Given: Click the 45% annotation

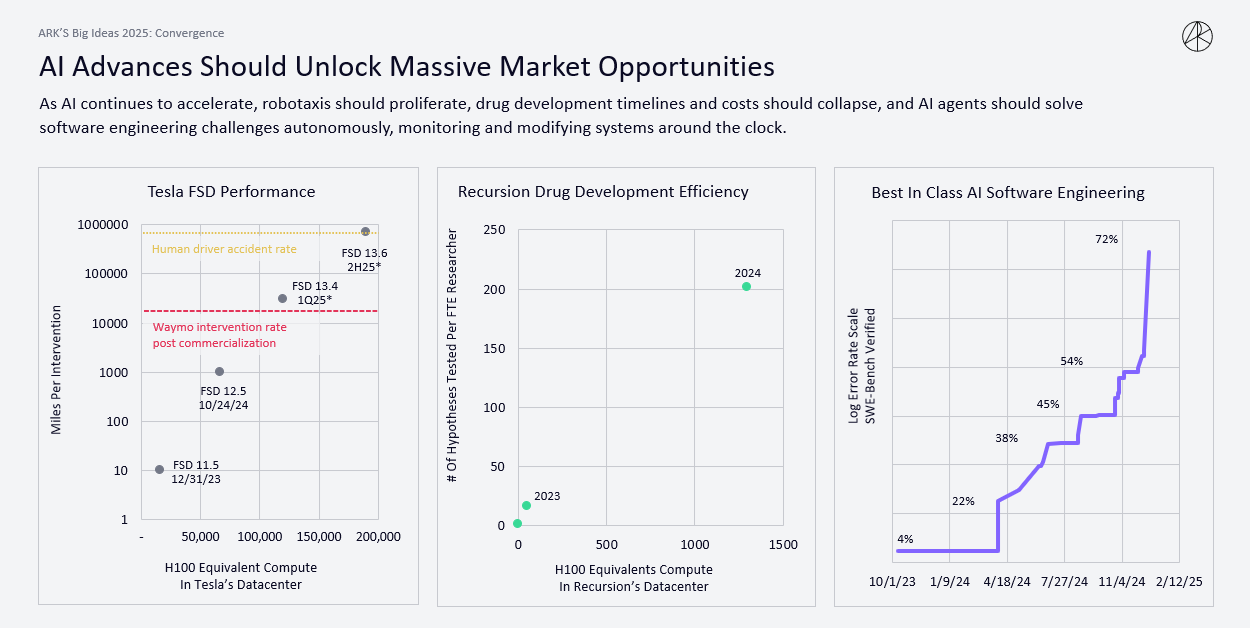Looking at the screenshot, I should (1048, 404).
